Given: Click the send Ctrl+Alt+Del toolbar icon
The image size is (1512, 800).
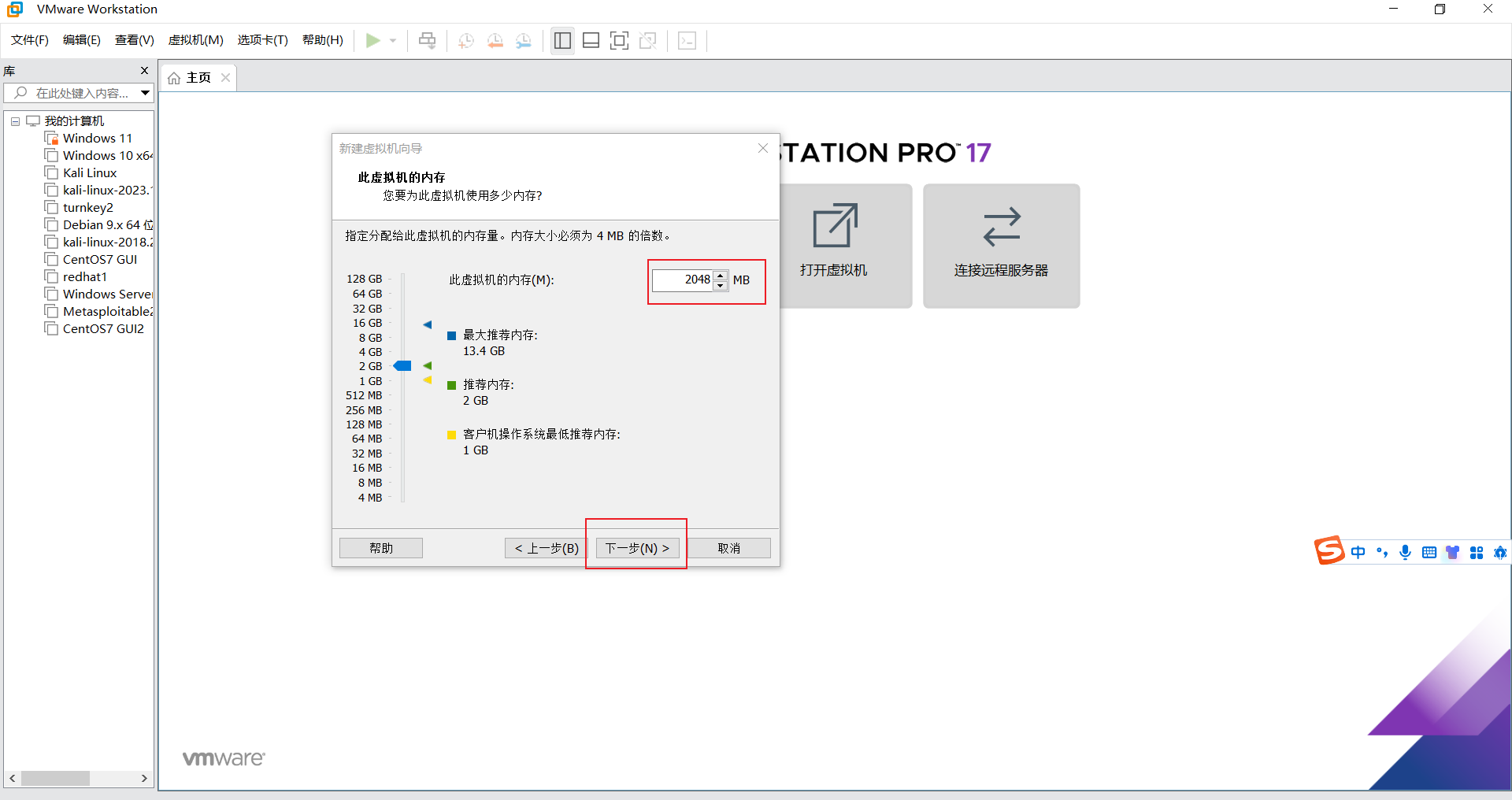Looking at the screenshot, I should [428, 40].
